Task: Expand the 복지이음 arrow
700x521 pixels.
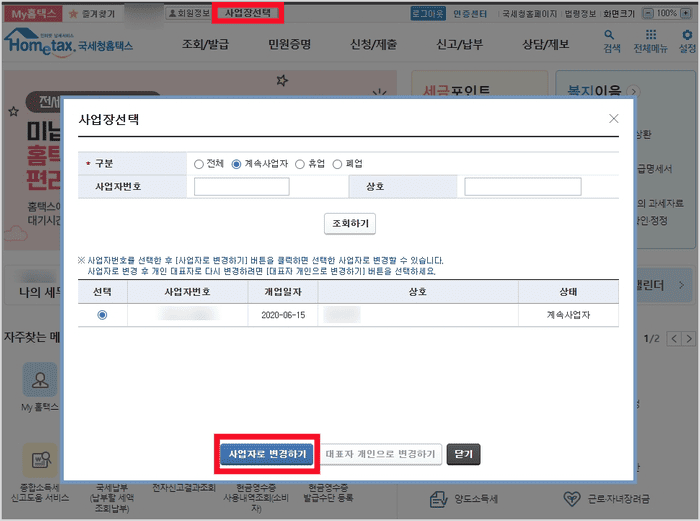Action: 634,91
